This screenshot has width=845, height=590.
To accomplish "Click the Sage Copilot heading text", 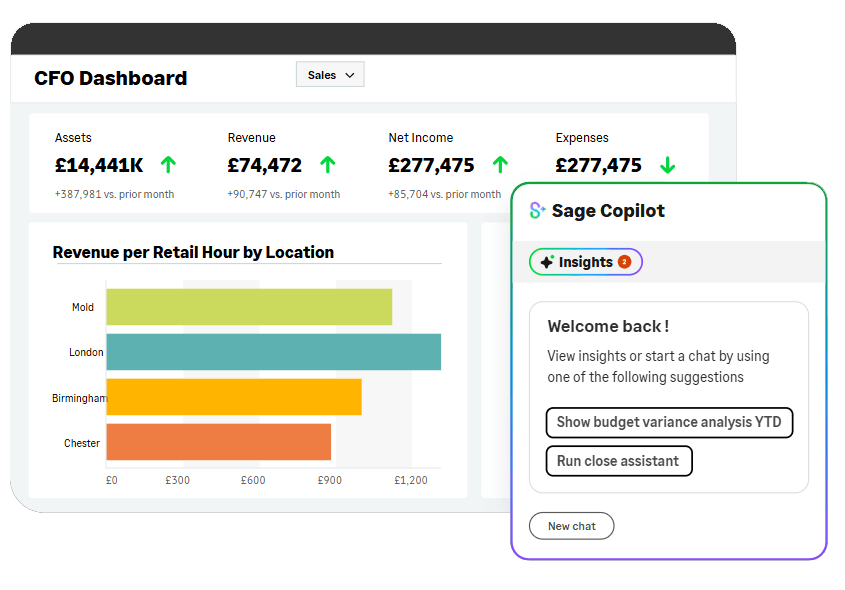I will pos(608,211).
